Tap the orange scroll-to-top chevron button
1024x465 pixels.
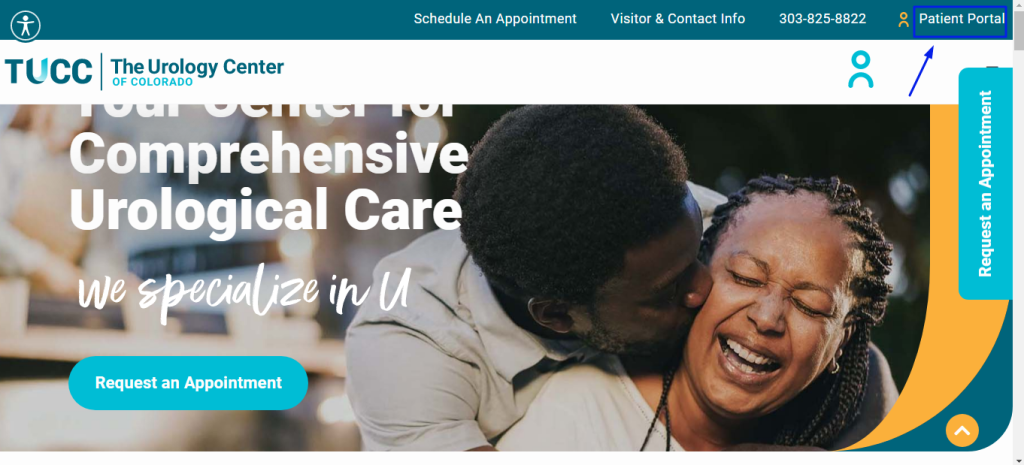[x=962, y=430]
